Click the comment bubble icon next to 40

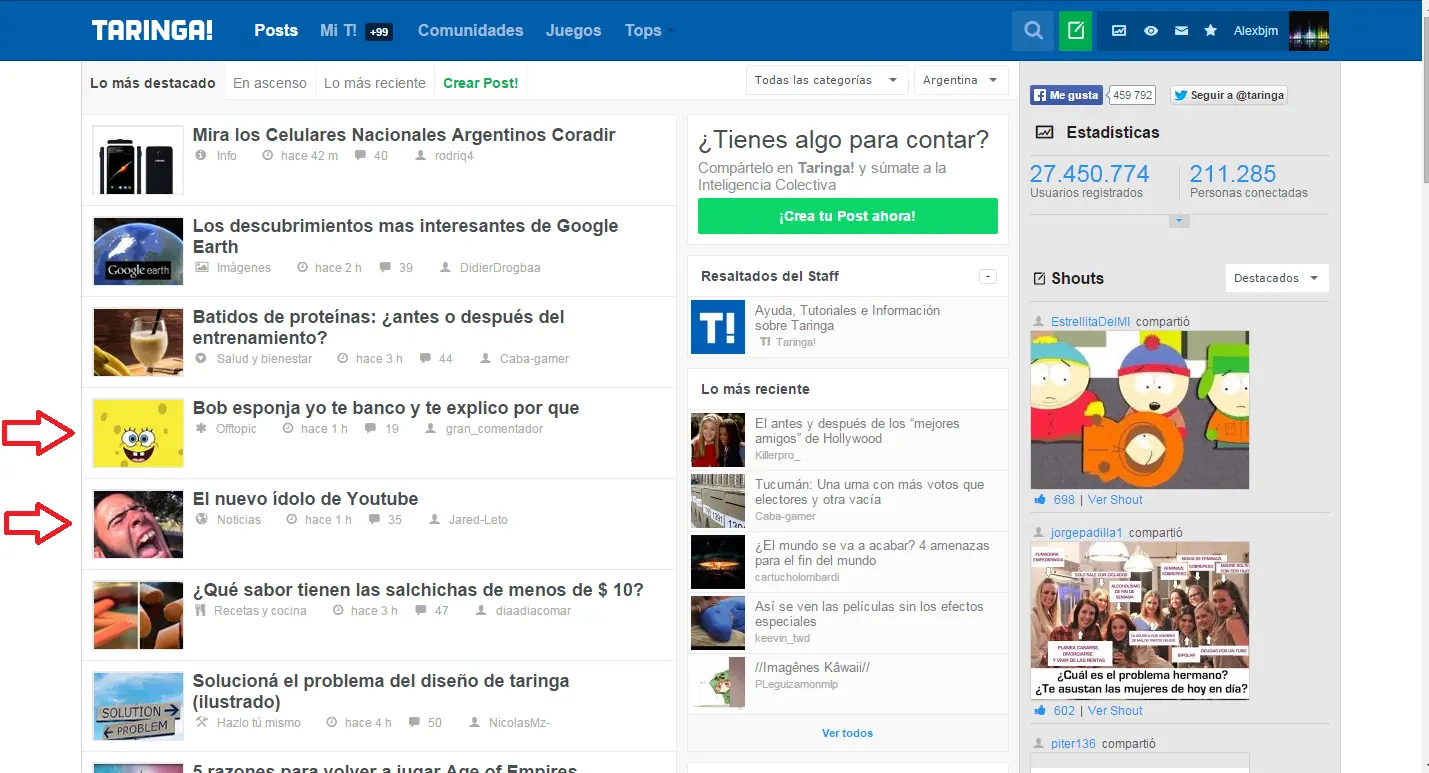point(361,156)
